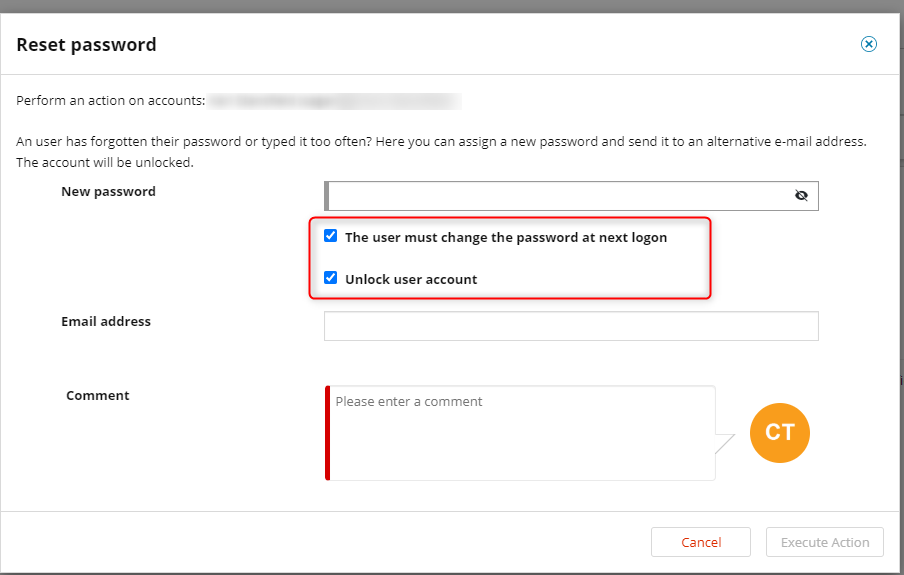Focus the New password input field
Viewport: 904px width, 575px height.
[571, 196]
